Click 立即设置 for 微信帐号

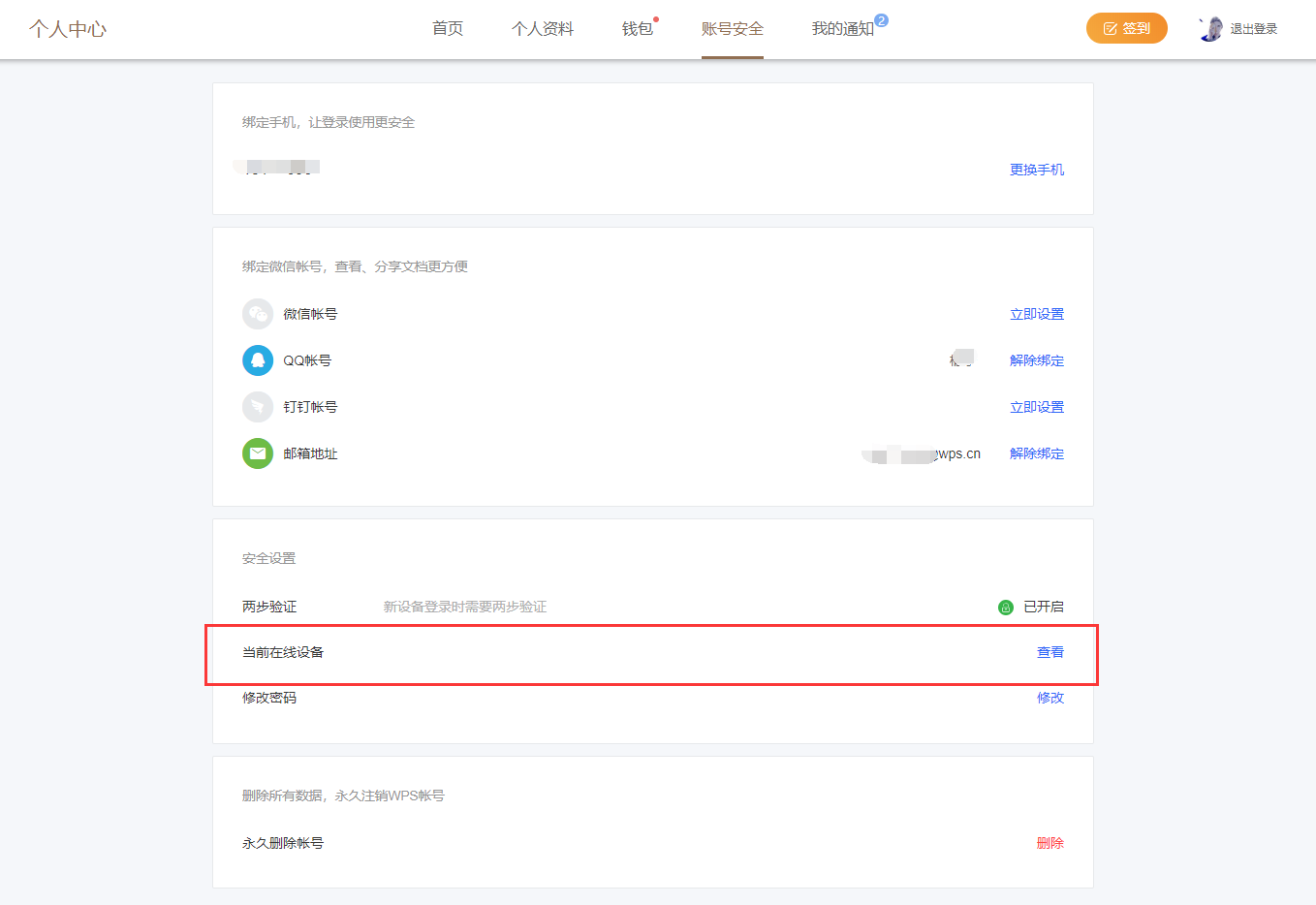pyautogui.click(x=1037, y=314)
